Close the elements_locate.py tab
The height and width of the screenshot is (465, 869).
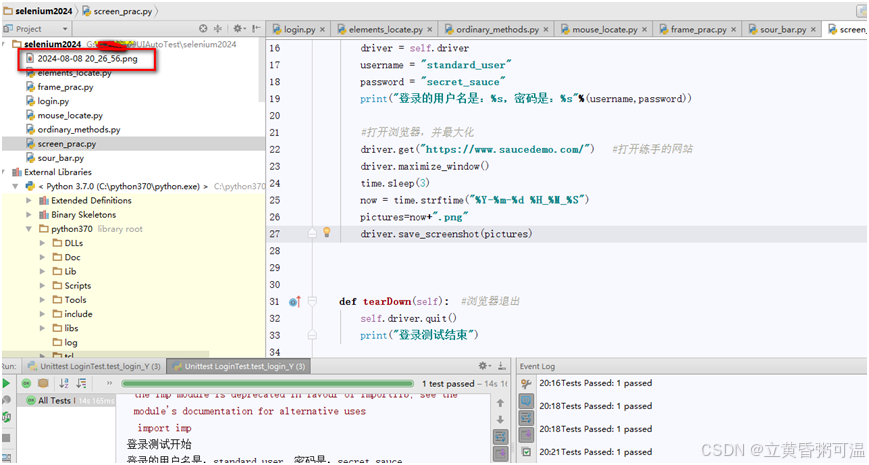point(430,29)
